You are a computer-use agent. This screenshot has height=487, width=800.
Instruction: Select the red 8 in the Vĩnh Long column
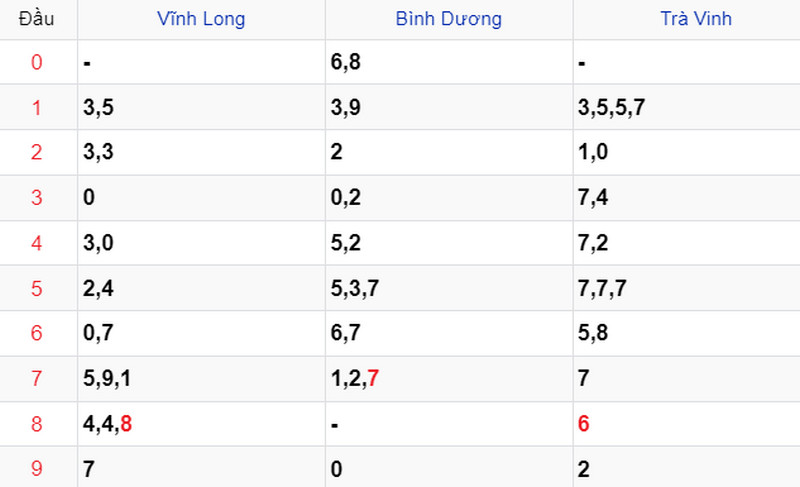[x=126, y=423]
